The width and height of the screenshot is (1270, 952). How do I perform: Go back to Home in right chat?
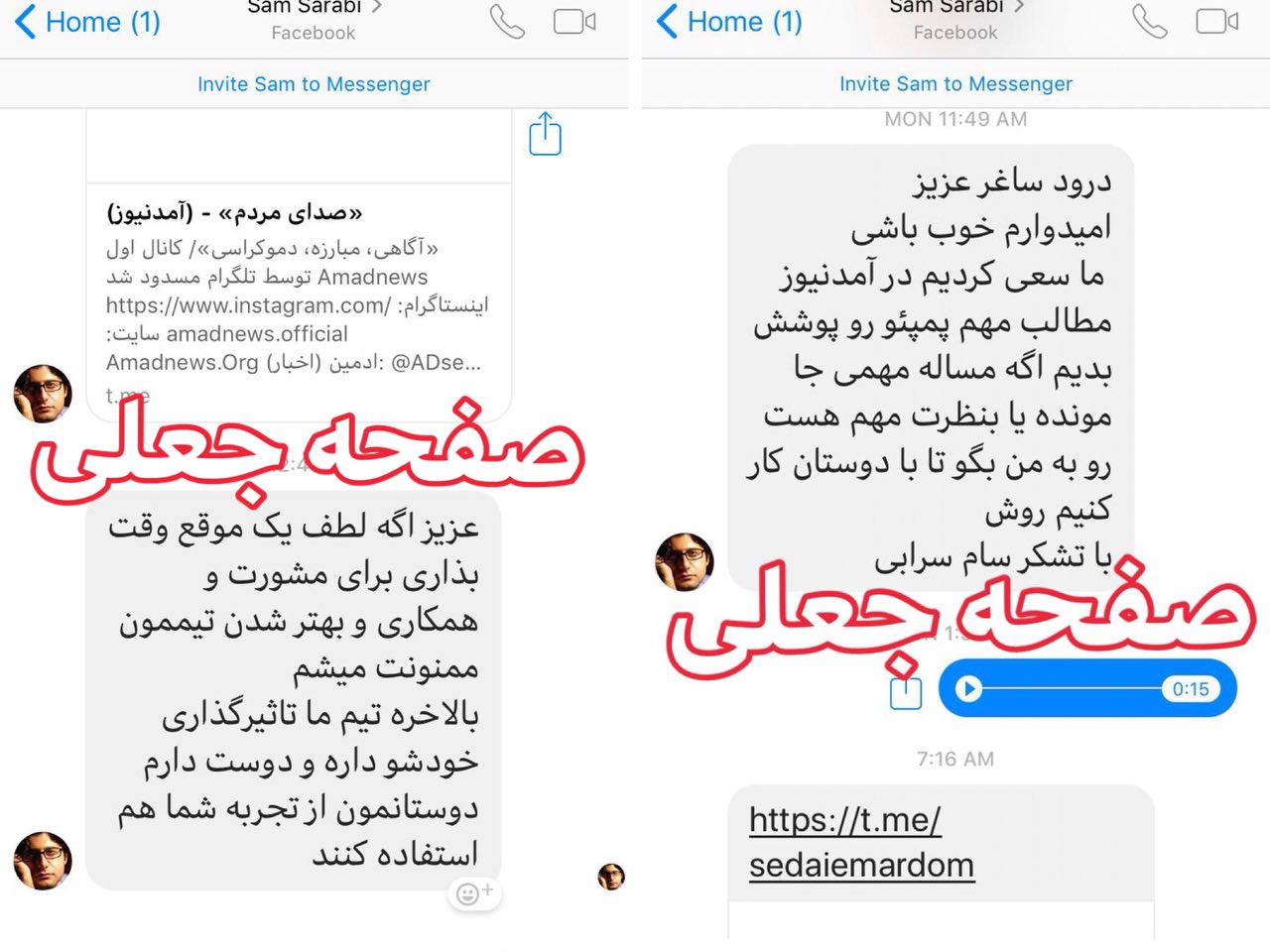(729, 22)
